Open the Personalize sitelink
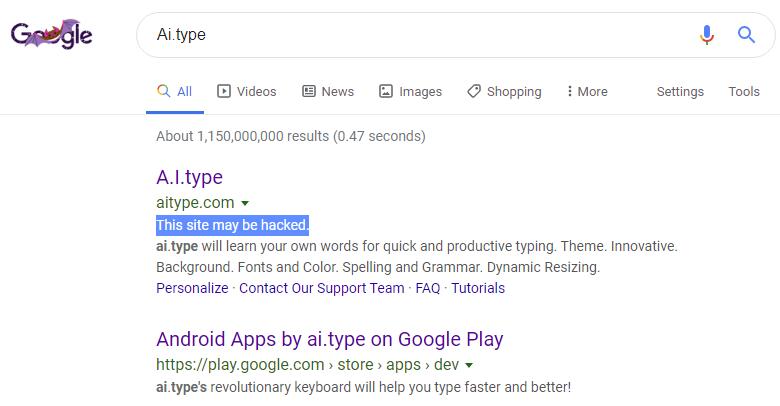Screen dimensions: 780x406 pos(192,288)
